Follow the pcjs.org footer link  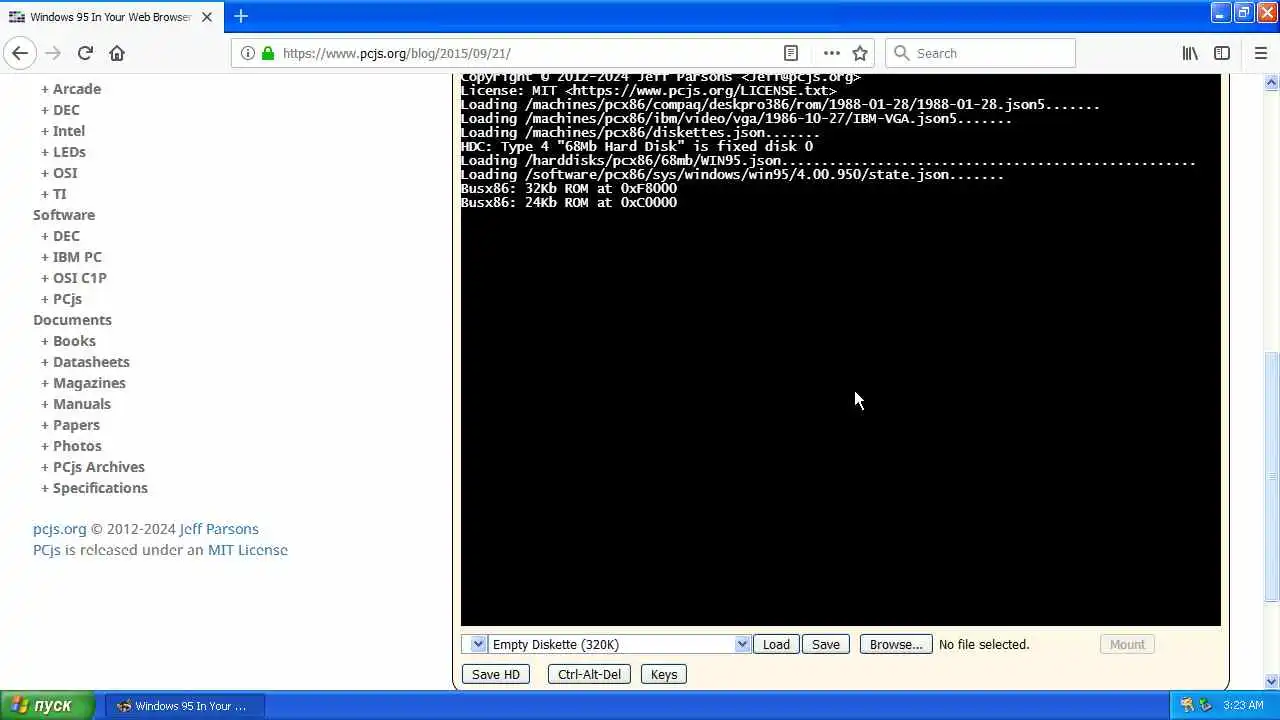[x=60, y=529]
